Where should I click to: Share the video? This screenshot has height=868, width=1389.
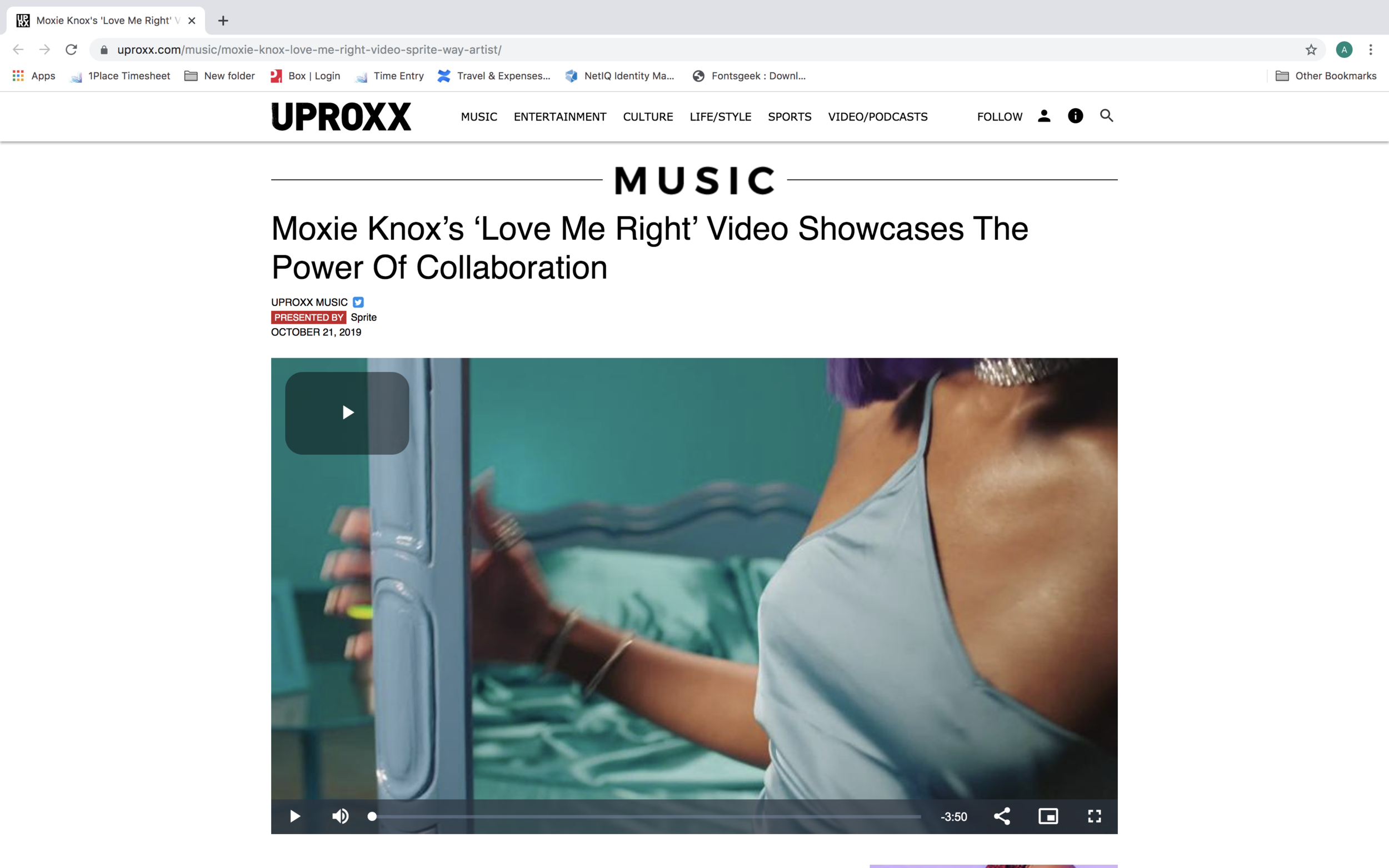pos(1002,816)
